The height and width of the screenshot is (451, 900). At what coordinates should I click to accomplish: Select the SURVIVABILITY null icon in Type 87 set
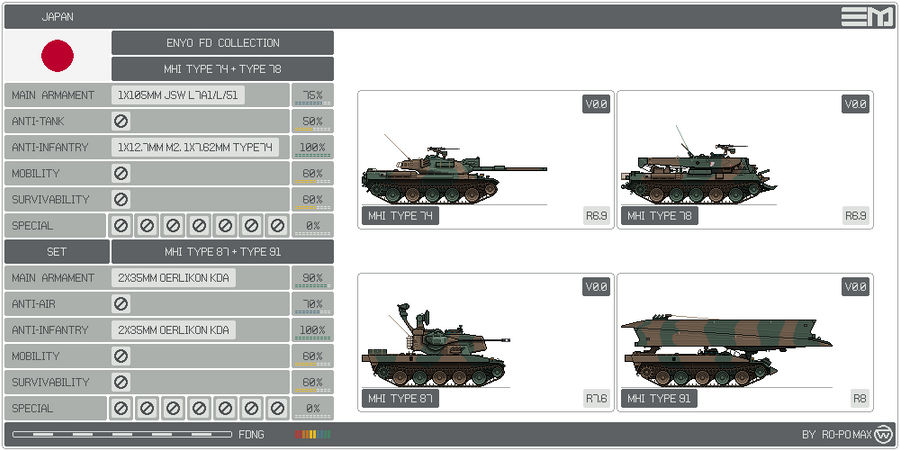click(x=121, y=382)
